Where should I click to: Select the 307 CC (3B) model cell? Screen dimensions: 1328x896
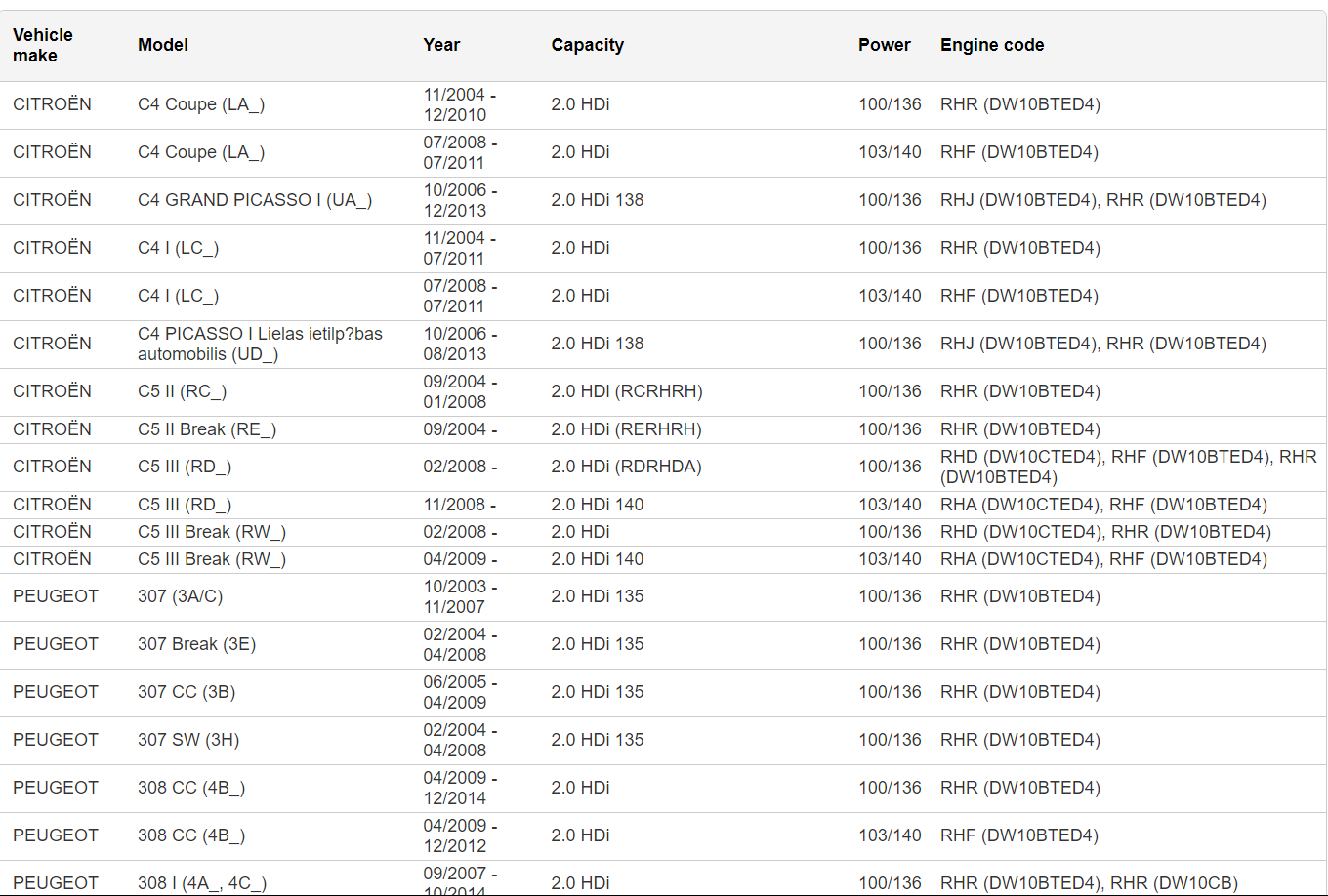point(187,692)
